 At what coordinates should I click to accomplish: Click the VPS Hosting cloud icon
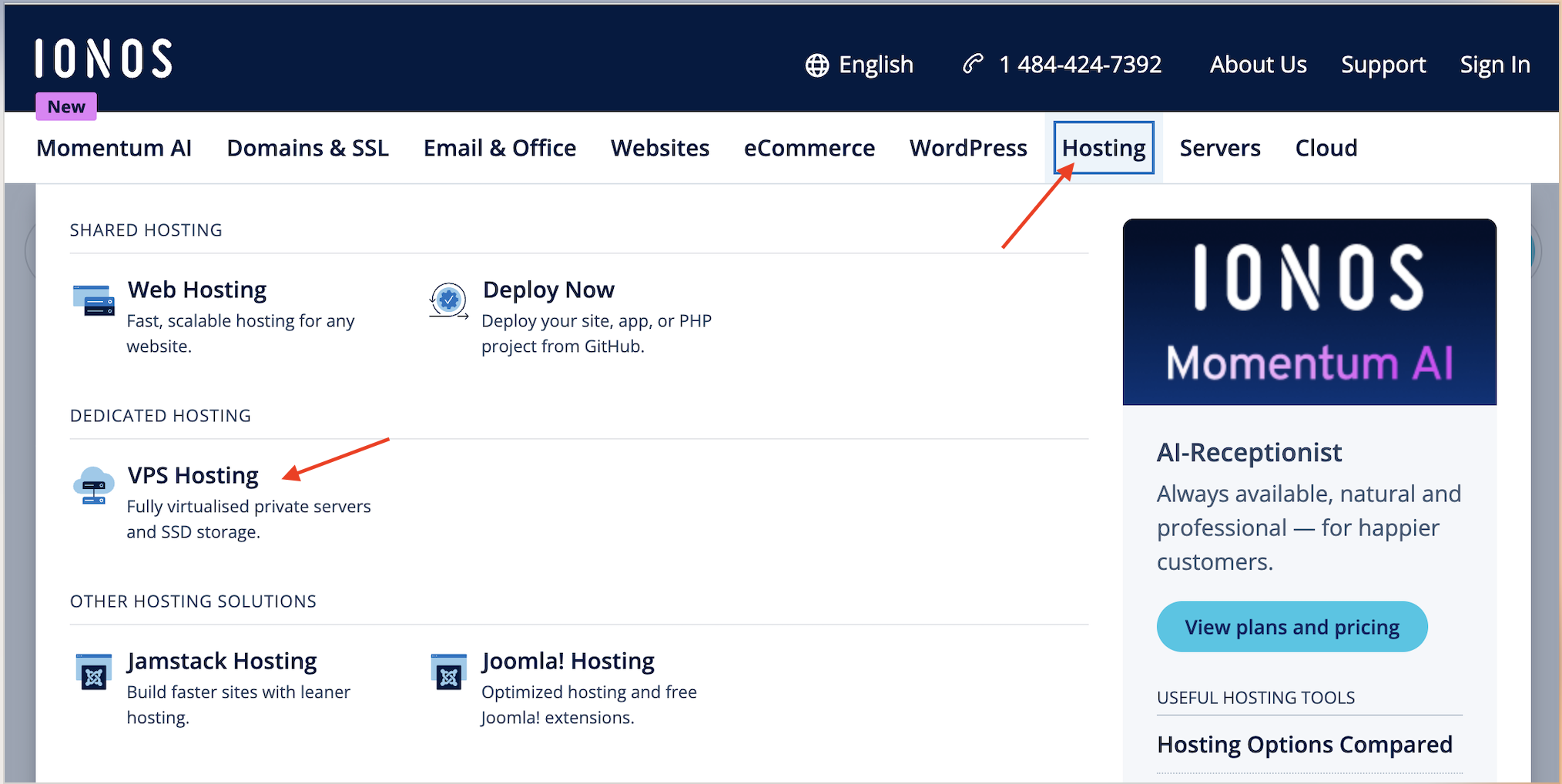coord(94,485)
